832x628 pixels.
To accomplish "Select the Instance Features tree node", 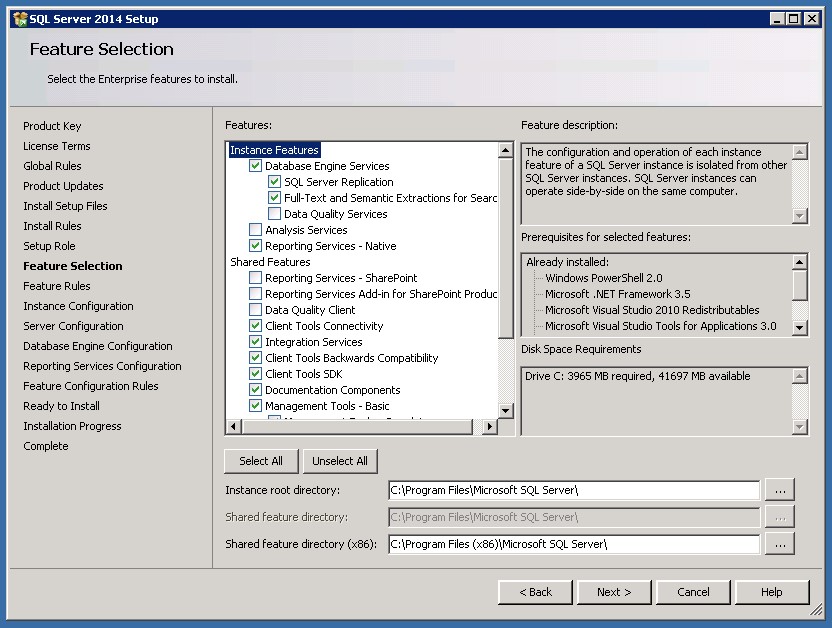I will tap(274, 150).
